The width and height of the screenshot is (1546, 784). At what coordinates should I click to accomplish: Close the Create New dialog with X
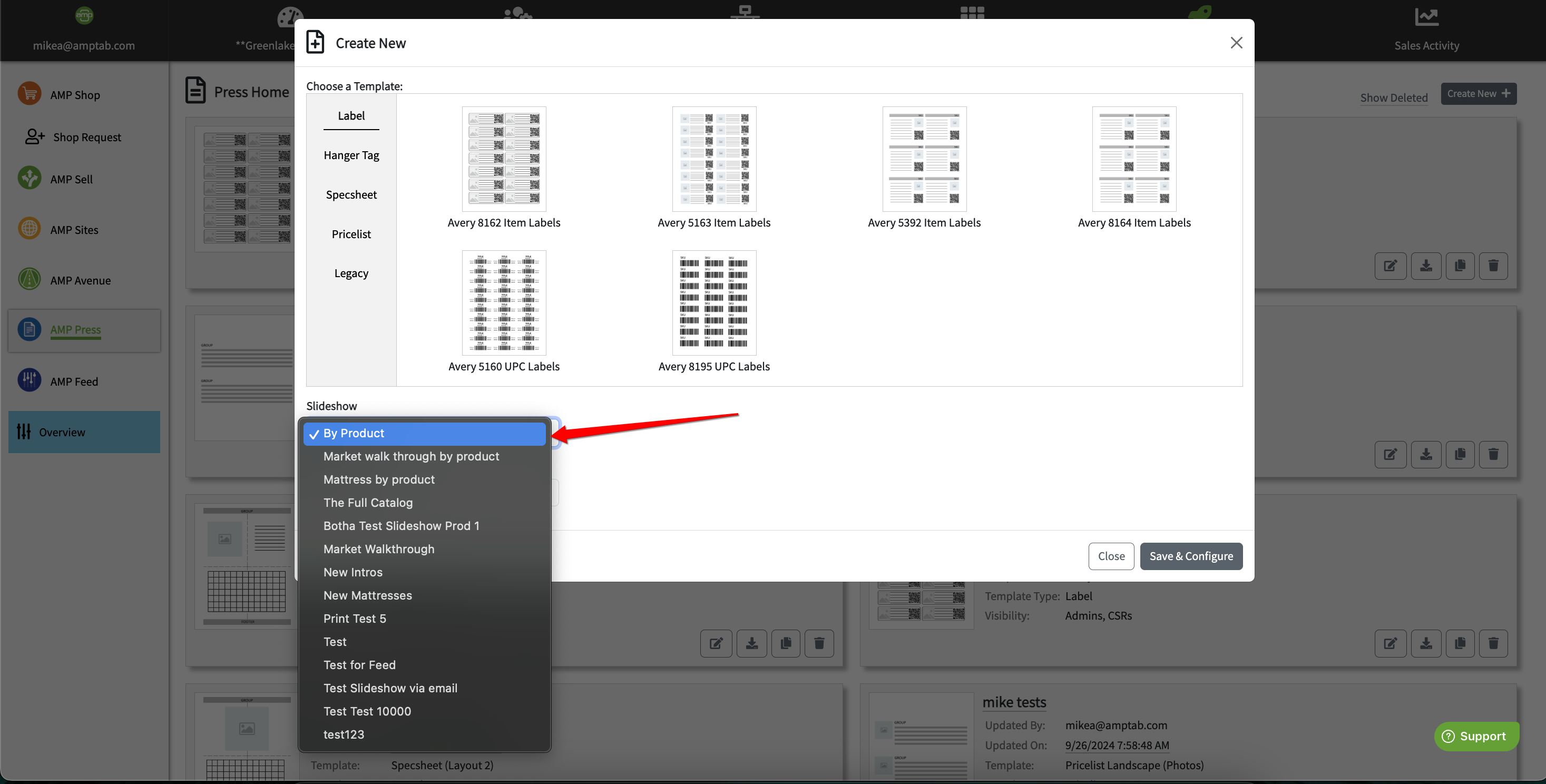tap(1236, 43)
